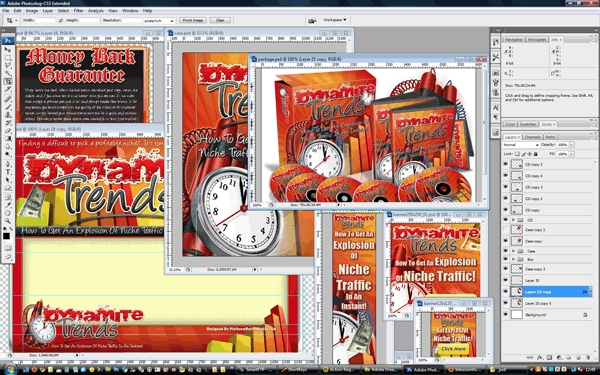Select the Crop tool
Viewport: 600px width, 375px height.
[8, 81]
